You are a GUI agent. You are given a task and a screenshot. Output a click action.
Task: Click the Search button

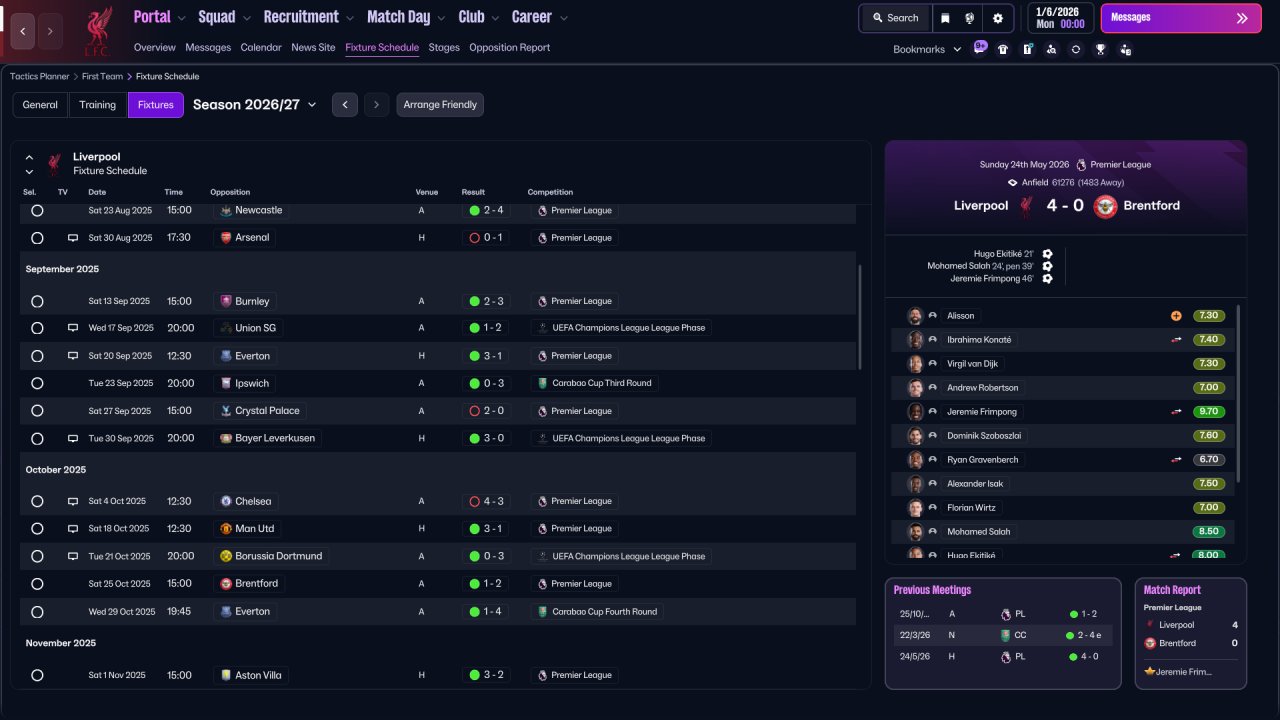point(895,18)
